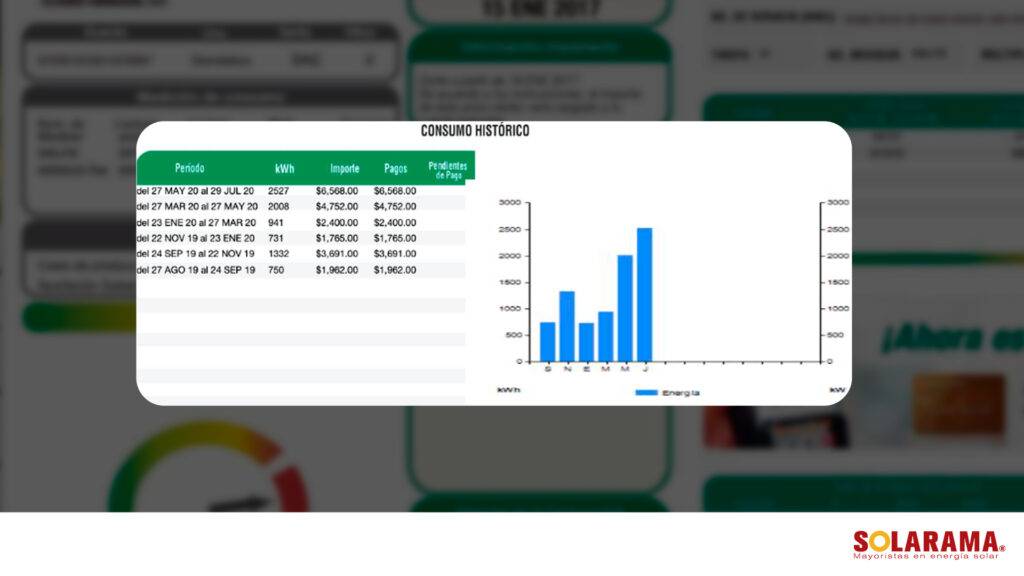Click the CONSUMO HISTÓRICO title
1024x576 pixels.
click(x=475, y=131)
